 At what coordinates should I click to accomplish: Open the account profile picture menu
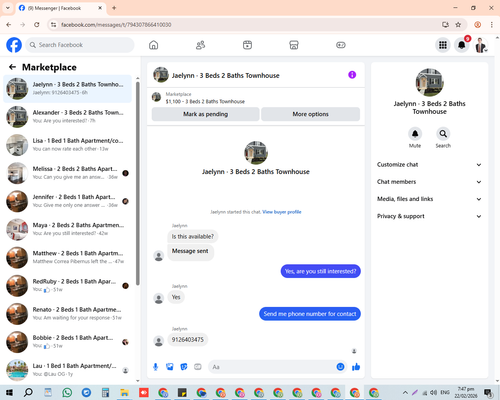pos(480,45)
